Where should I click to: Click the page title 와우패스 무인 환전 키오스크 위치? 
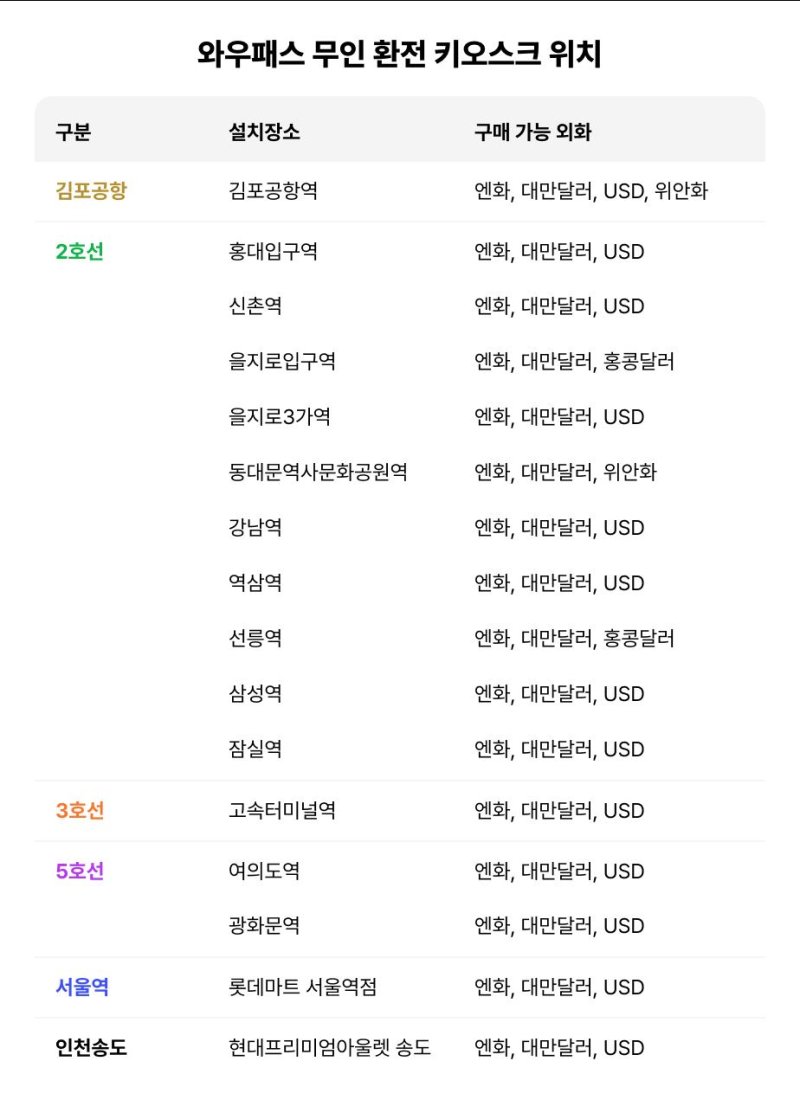400,54
